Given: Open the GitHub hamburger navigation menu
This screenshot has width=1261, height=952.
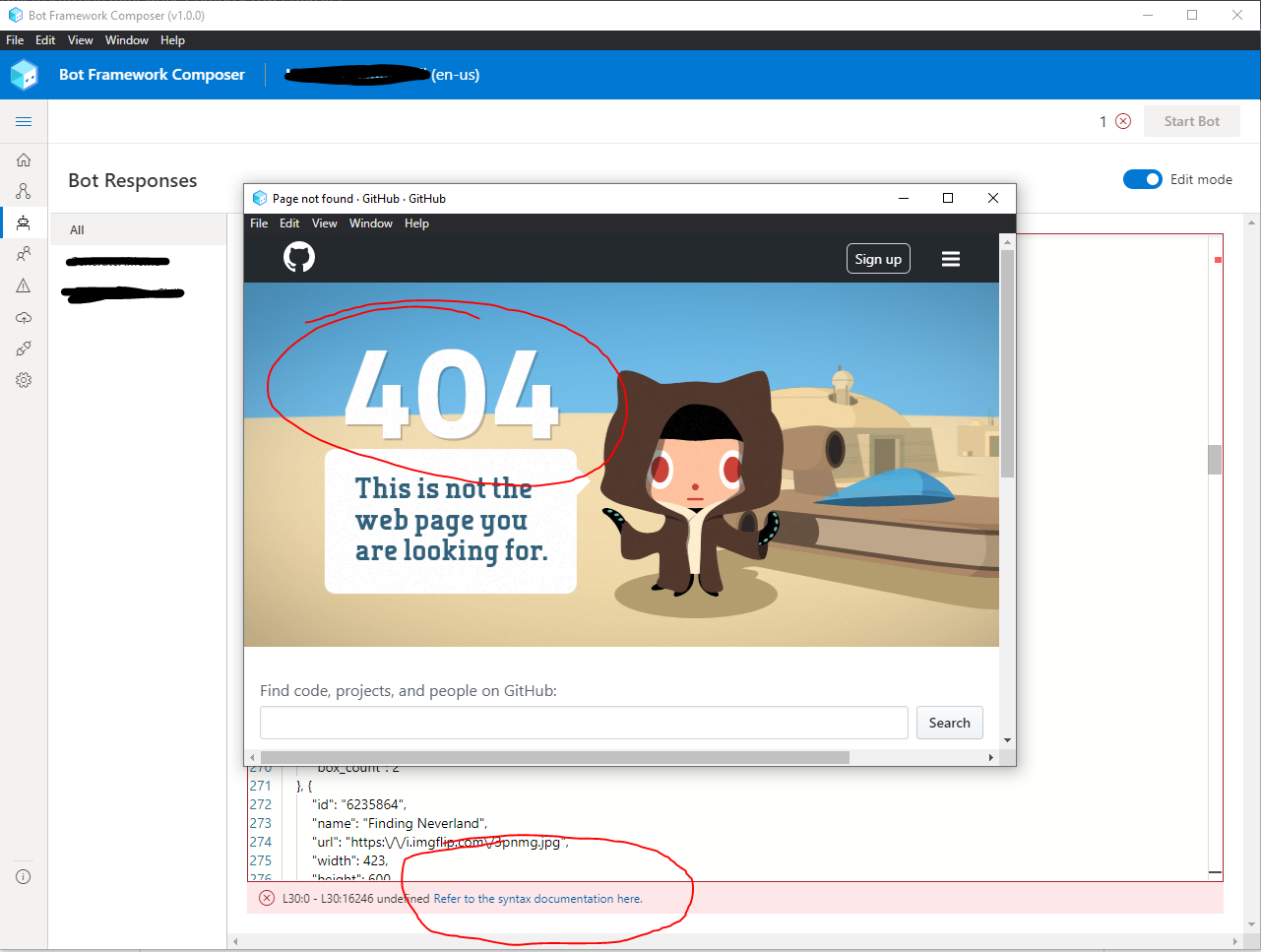Looking at the screenshot, I should (x=950, y=257).
